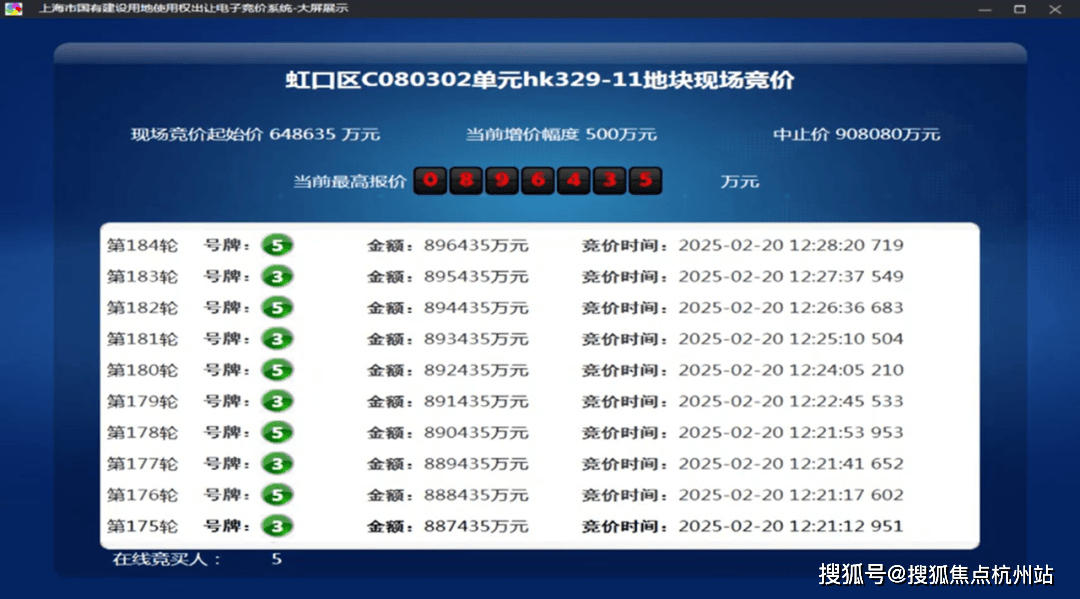Select the paddle 3 badge in round 183

click(277, 276)
